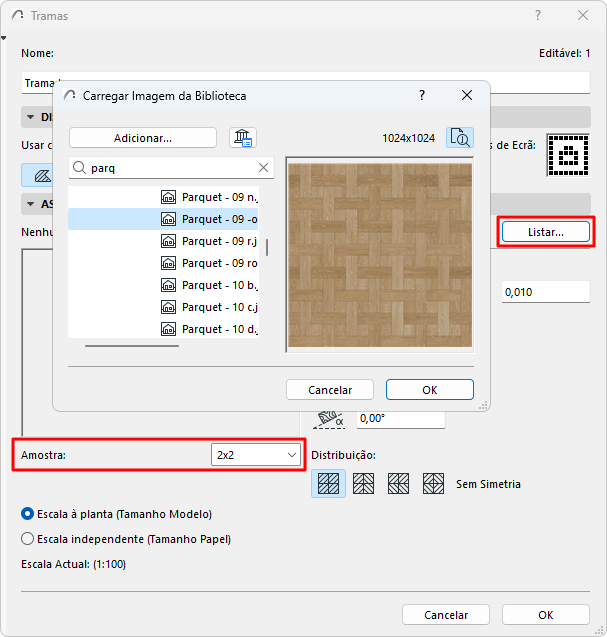The image size is (607, 637).
Task: Close the Tramas window
Action: click(x=583, y=15)
